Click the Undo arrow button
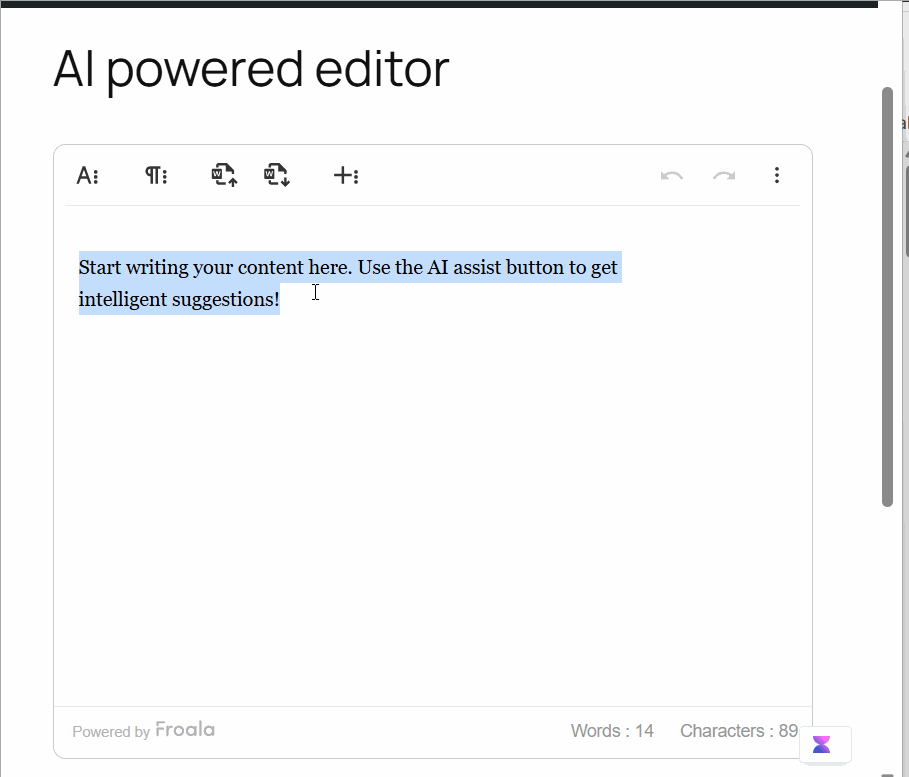 coord(672,175)
